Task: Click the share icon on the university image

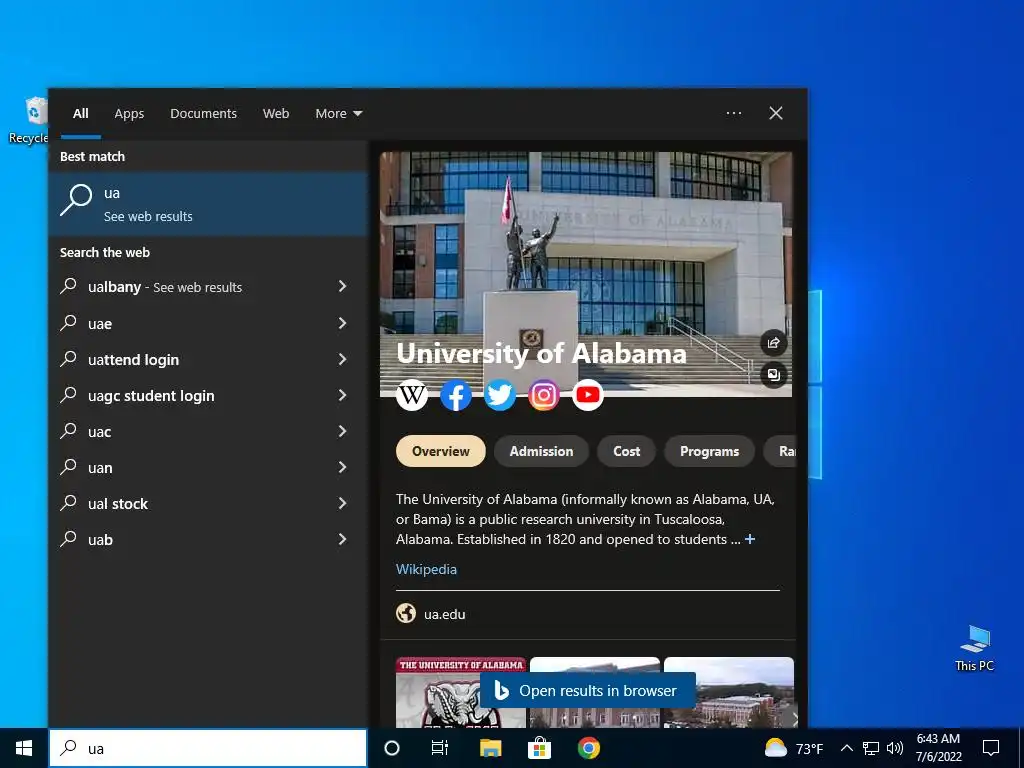Action: coord(774,343)
